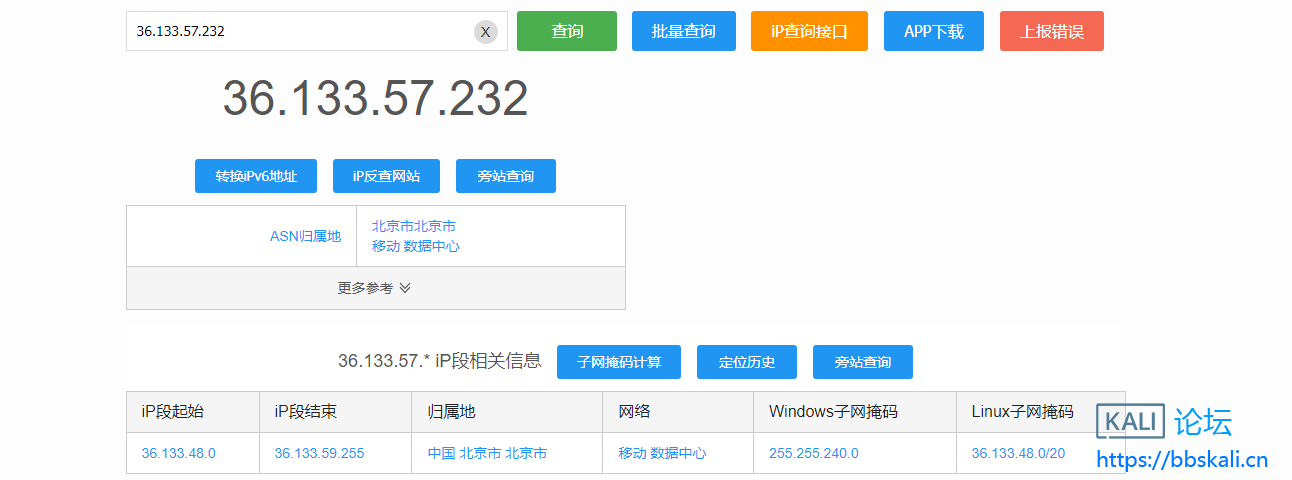Click the iP反查网站 button

pyautogui.click(x=386, y=176)
